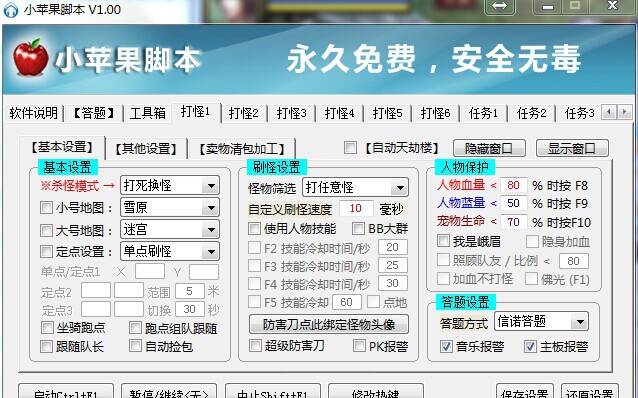This screenshot has width=638, height=398.
Task: Toggle PK报警 checkbox
Action: [360, 346]
